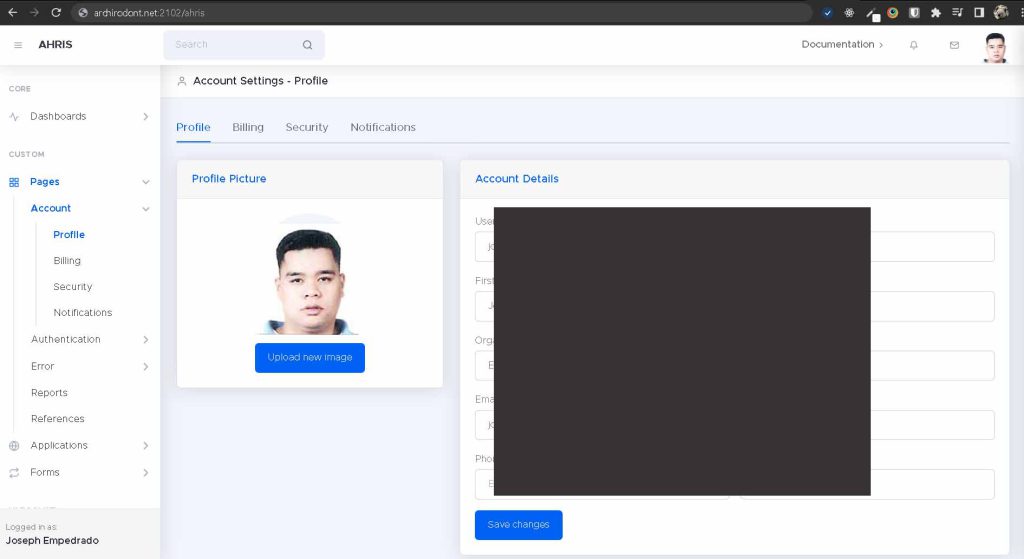Switch to the Security tab

pyautogui.click(x=306, y=127)
